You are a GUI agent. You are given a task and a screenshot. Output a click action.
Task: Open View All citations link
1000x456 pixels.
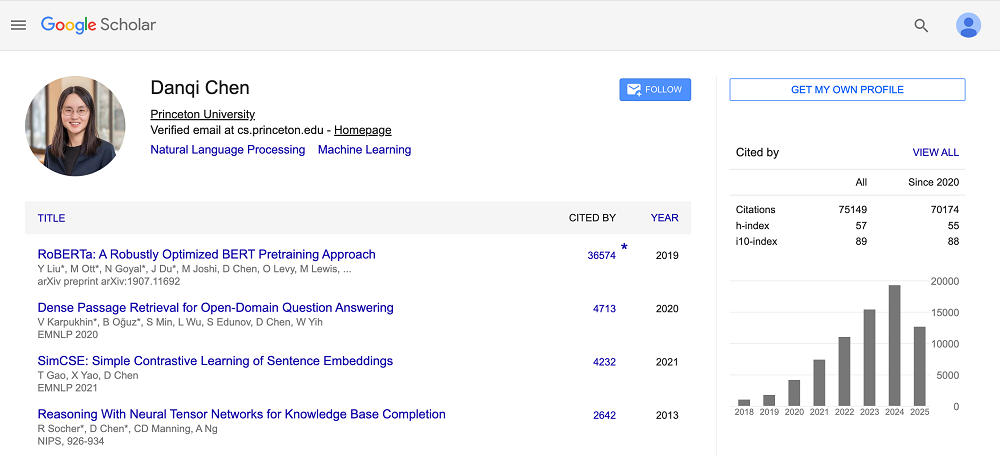coord(935,153)
